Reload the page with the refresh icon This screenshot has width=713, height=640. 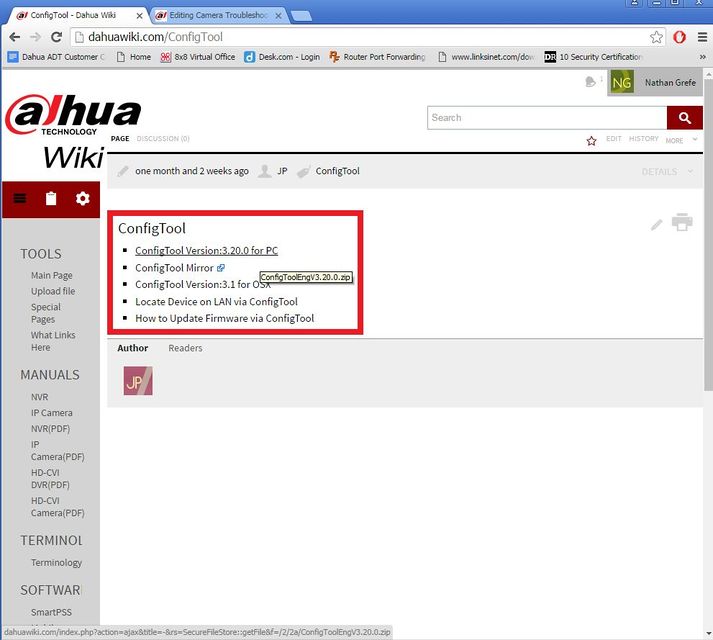[x=56, y=37]
